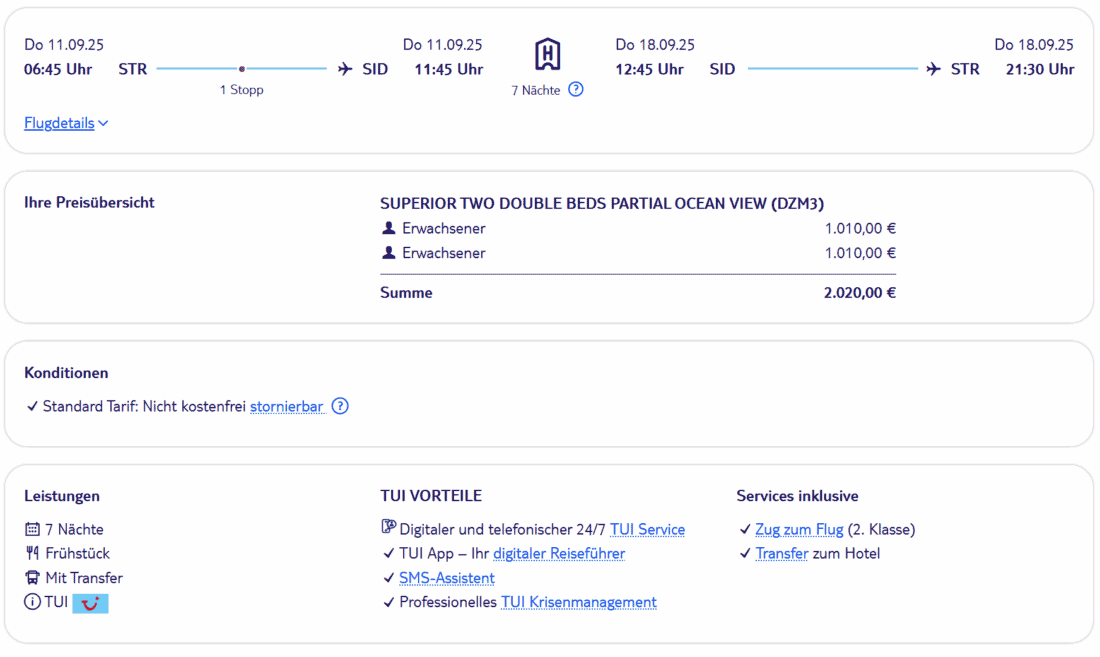1100x657 pixels.
Task: Click the chevron arrow next to Flugdetails
Action: [103, 124]
